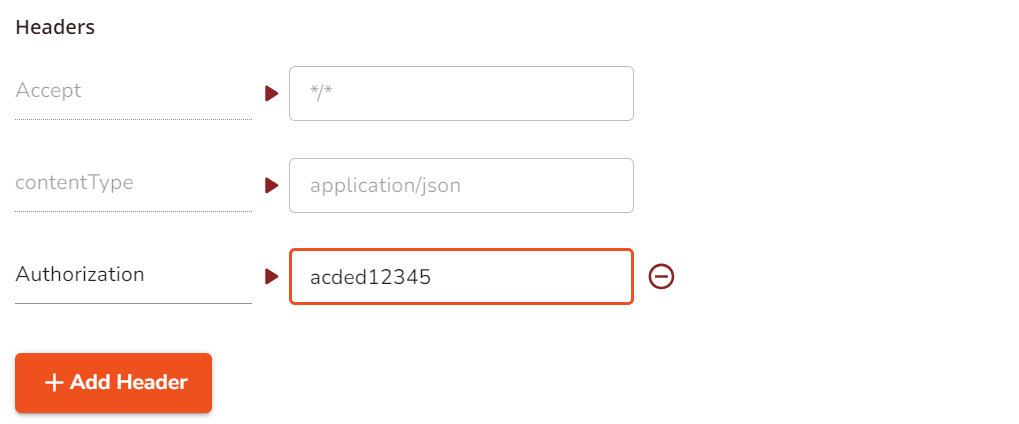This screenshot has height=424, width=1019.
Task: Select the contentType header name field
Action: click(x=132, y=183)
